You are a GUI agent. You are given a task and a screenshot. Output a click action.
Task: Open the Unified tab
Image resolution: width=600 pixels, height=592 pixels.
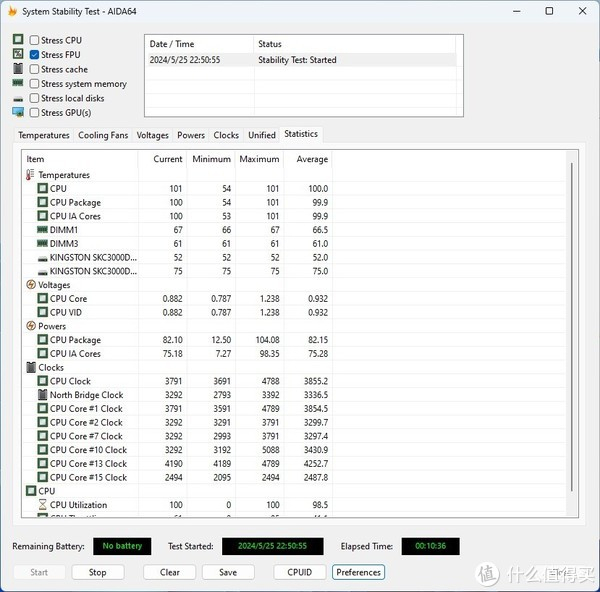tap(262, 135)
